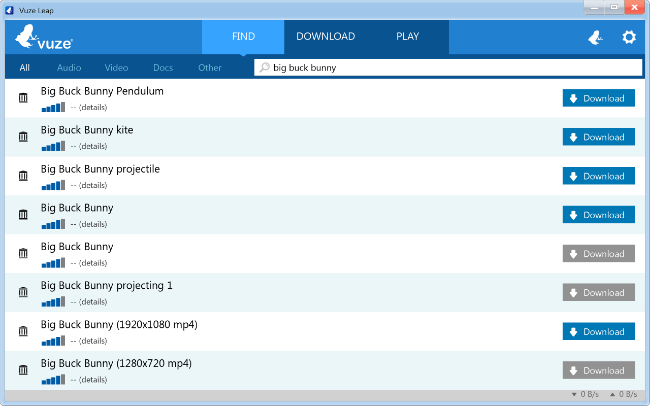Image resolution: width=650 pixels, height=406 pixels.
Task: Minimize the Vuze Leap window
Action: pyautogui.click(x=594, y=7)
